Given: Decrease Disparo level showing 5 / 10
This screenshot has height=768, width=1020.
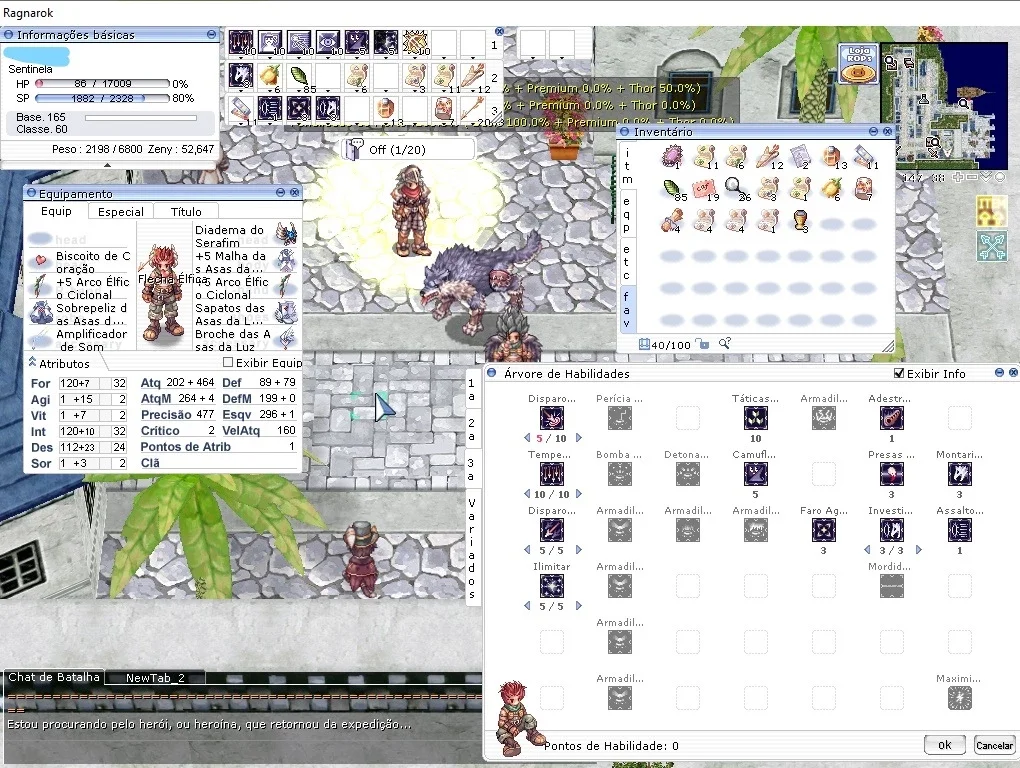Looking at the screenshot, I should click(x=527, y=438).
